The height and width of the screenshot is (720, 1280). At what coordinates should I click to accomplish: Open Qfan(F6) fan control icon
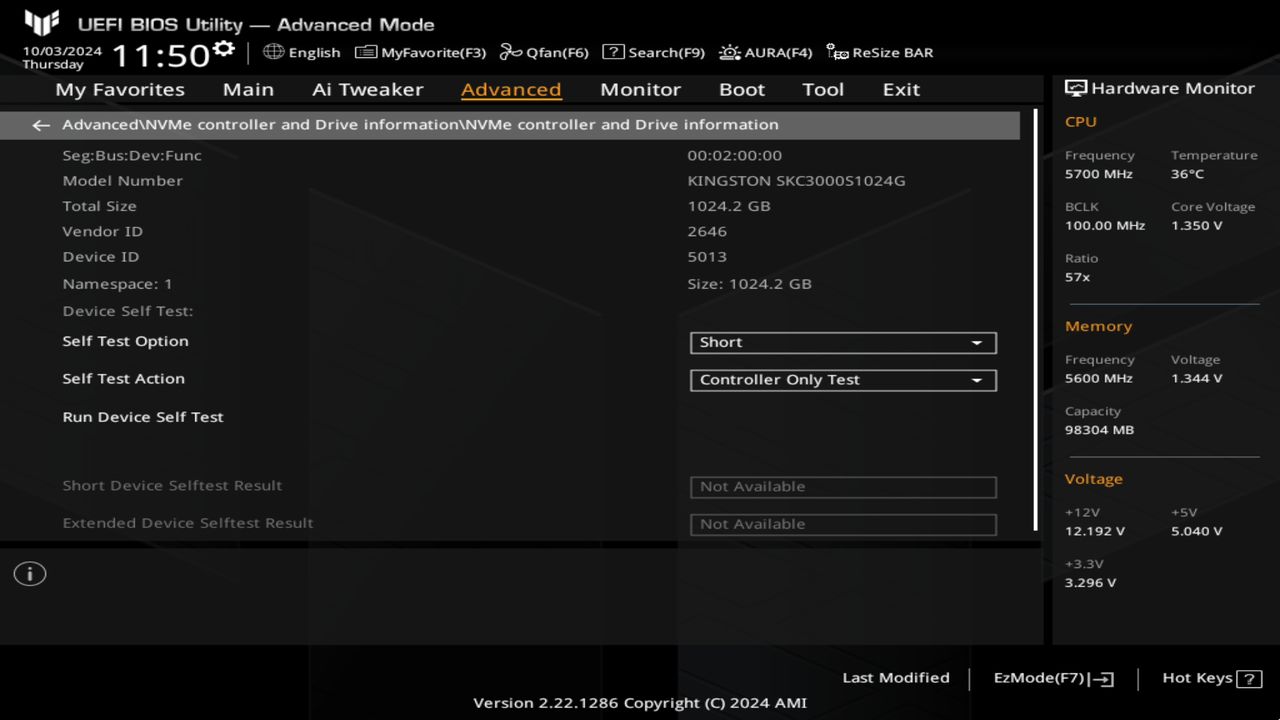click(511, 52)
